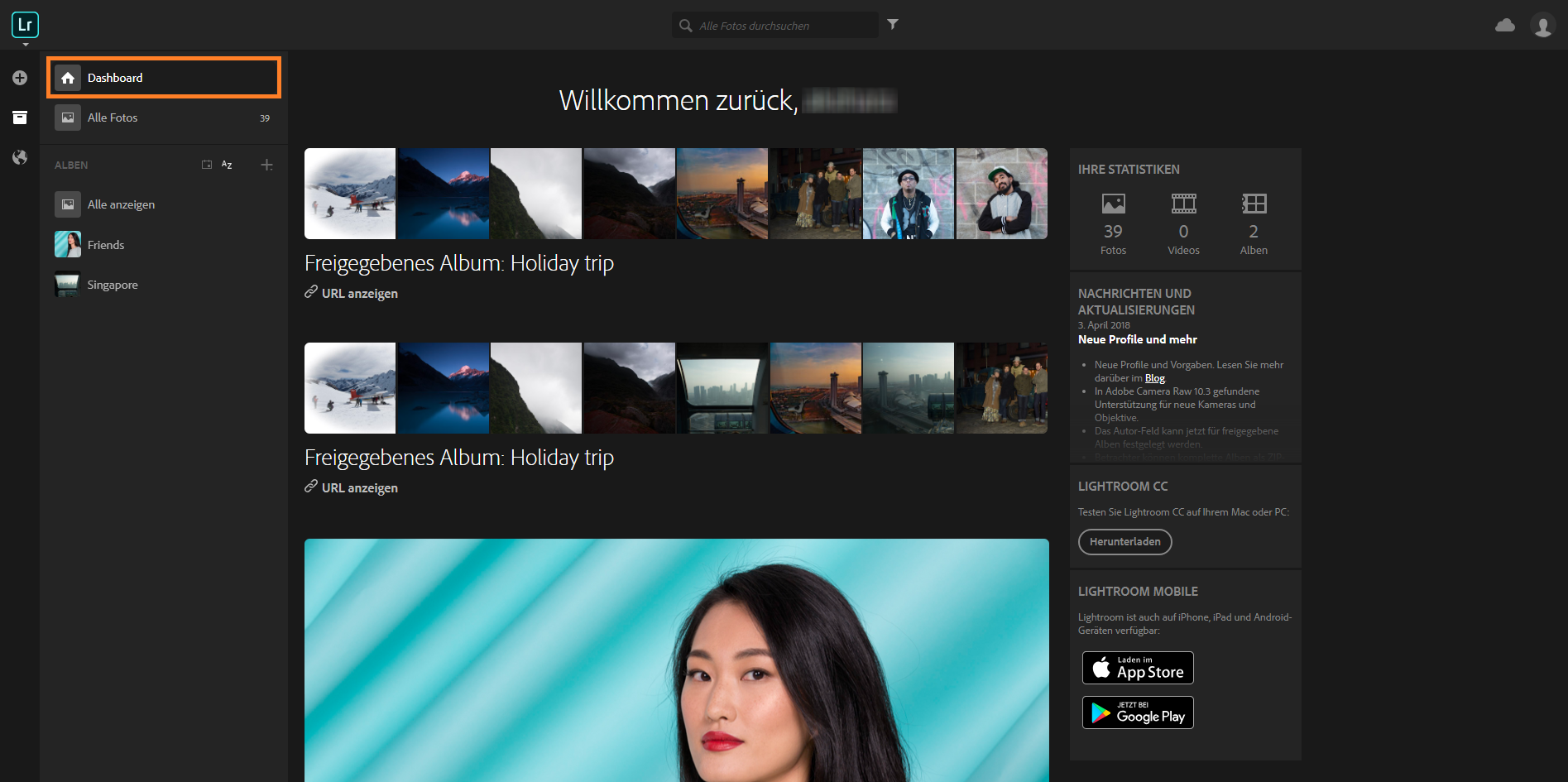The image size is (1568, 782).
Task: Click the home icon beside Dashboard
Action: pos(68,78)
